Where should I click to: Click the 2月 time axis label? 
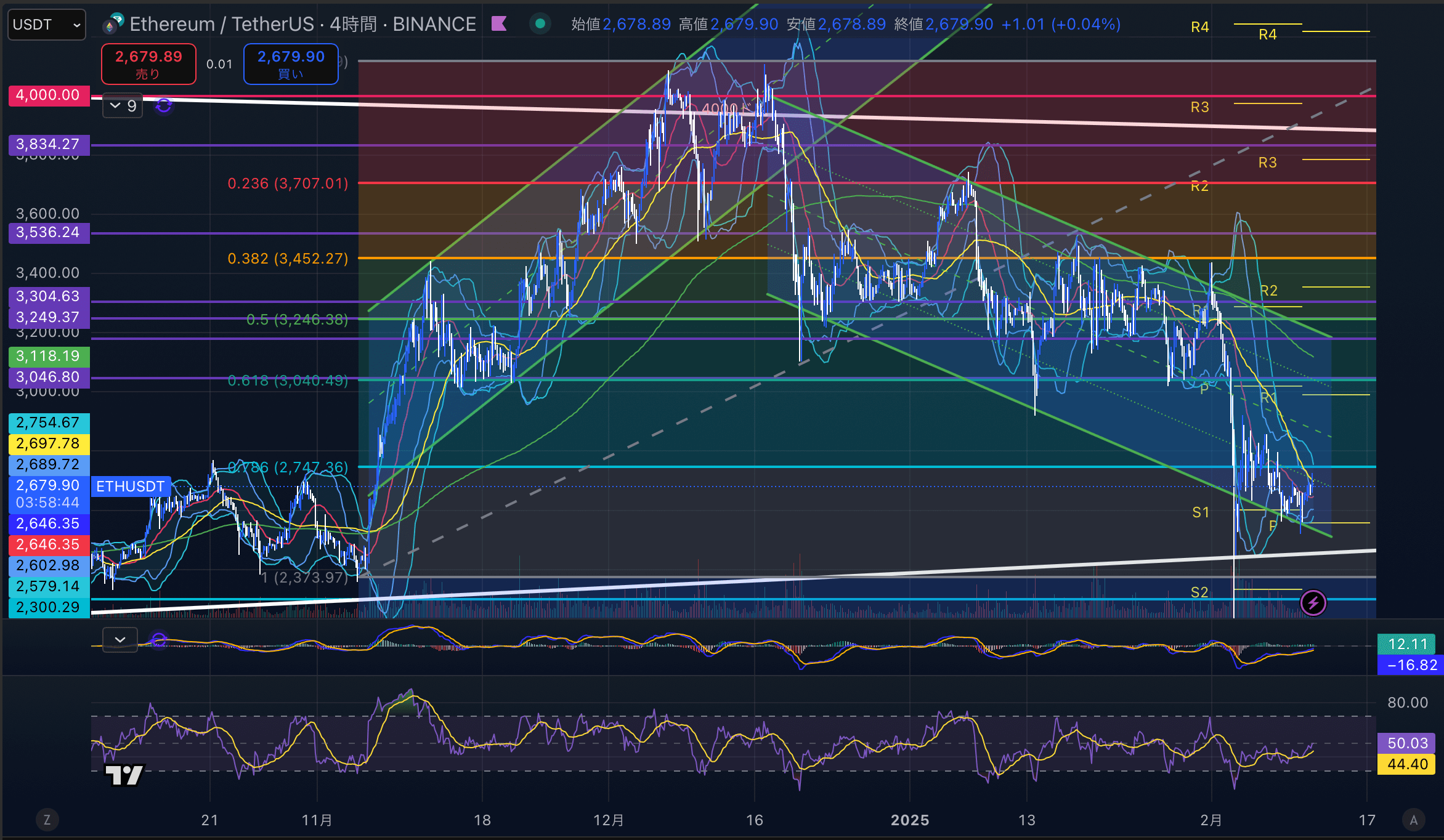pyautogui.click(x=1211, y=820)
